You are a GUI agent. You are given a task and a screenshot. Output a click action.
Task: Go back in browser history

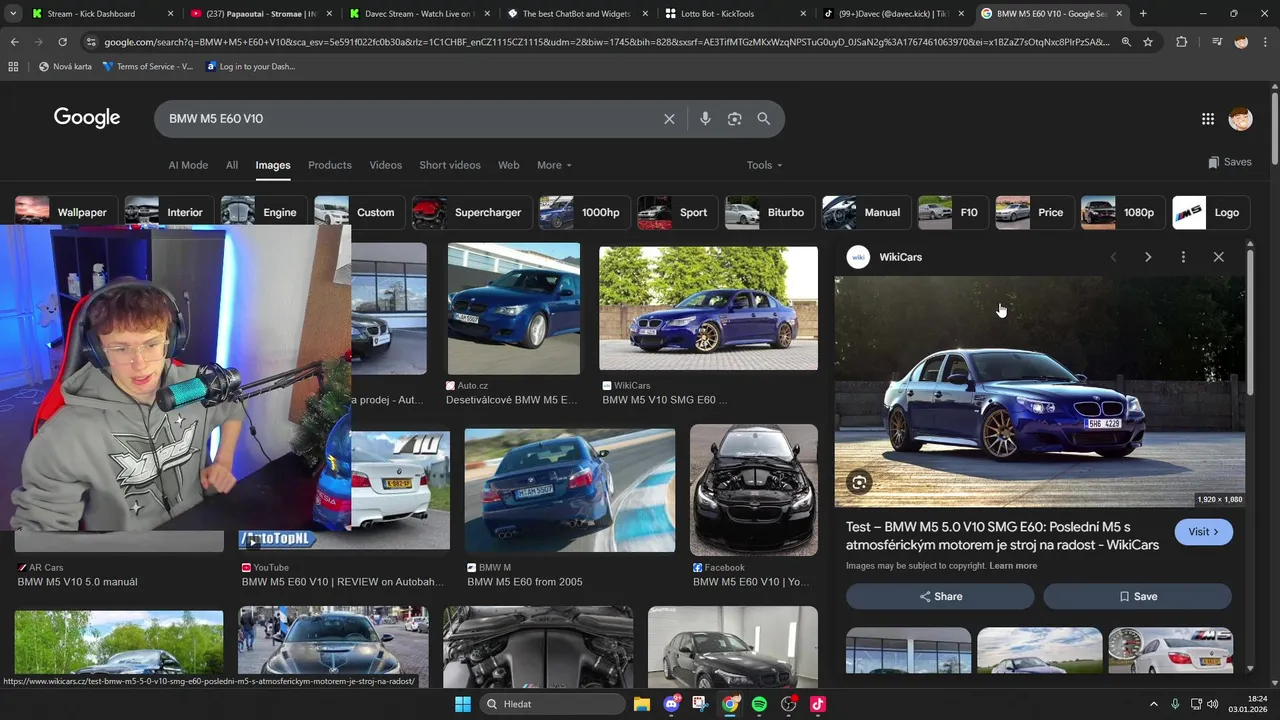14,42
